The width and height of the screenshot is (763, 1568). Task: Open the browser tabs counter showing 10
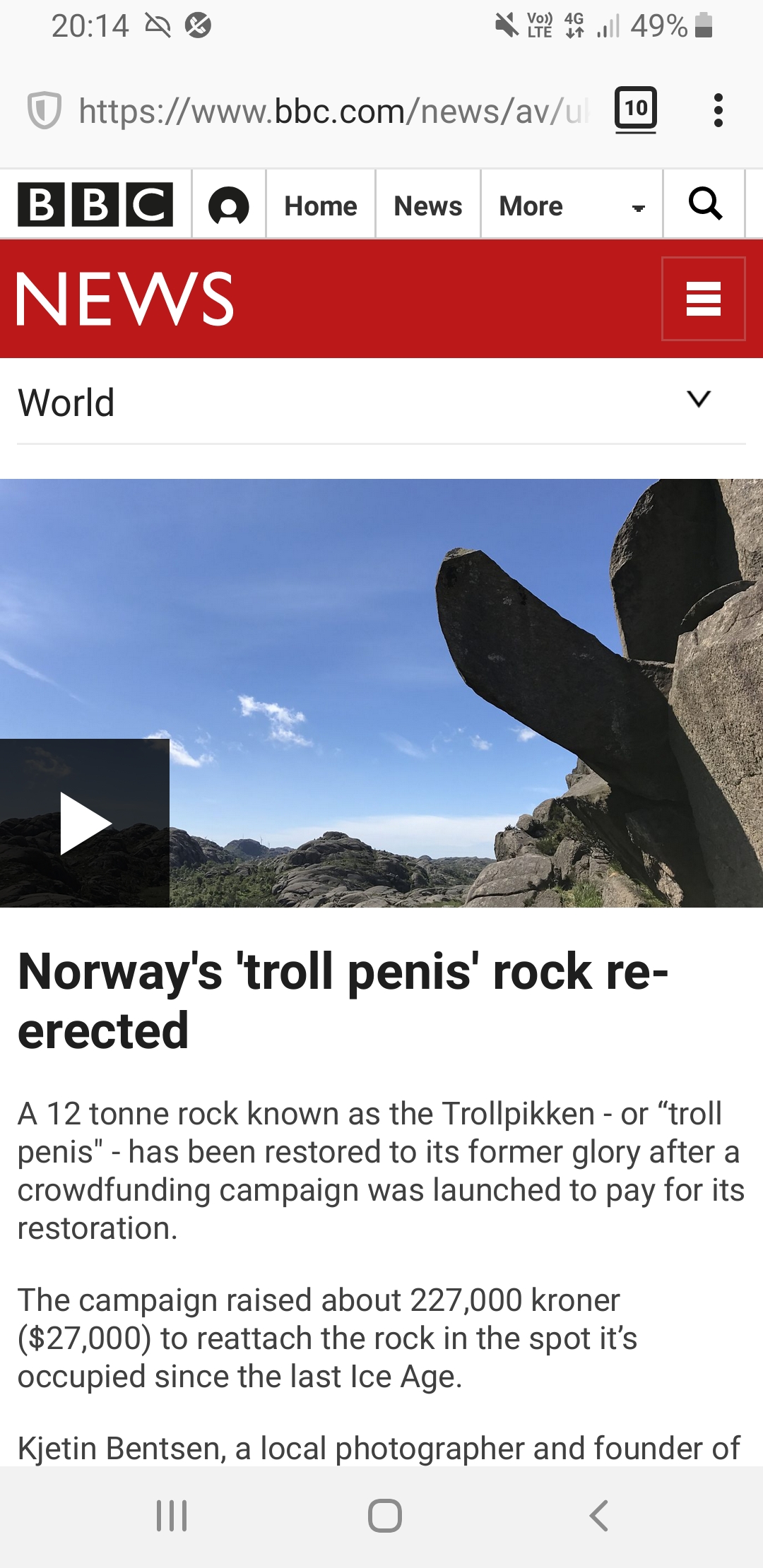click(636, 109)
